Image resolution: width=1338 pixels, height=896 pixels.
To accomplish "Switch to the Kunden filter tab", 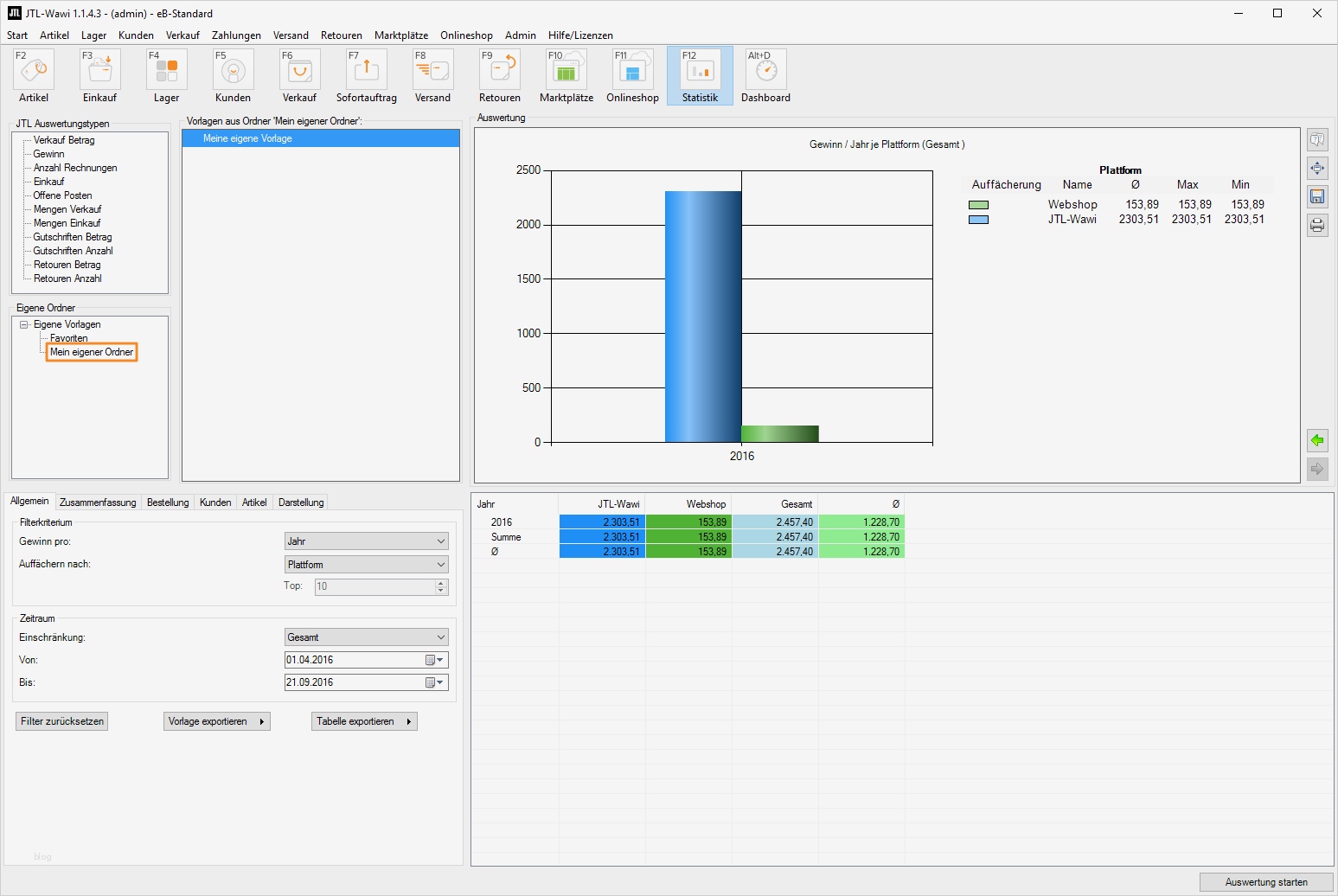I will 215,502.
